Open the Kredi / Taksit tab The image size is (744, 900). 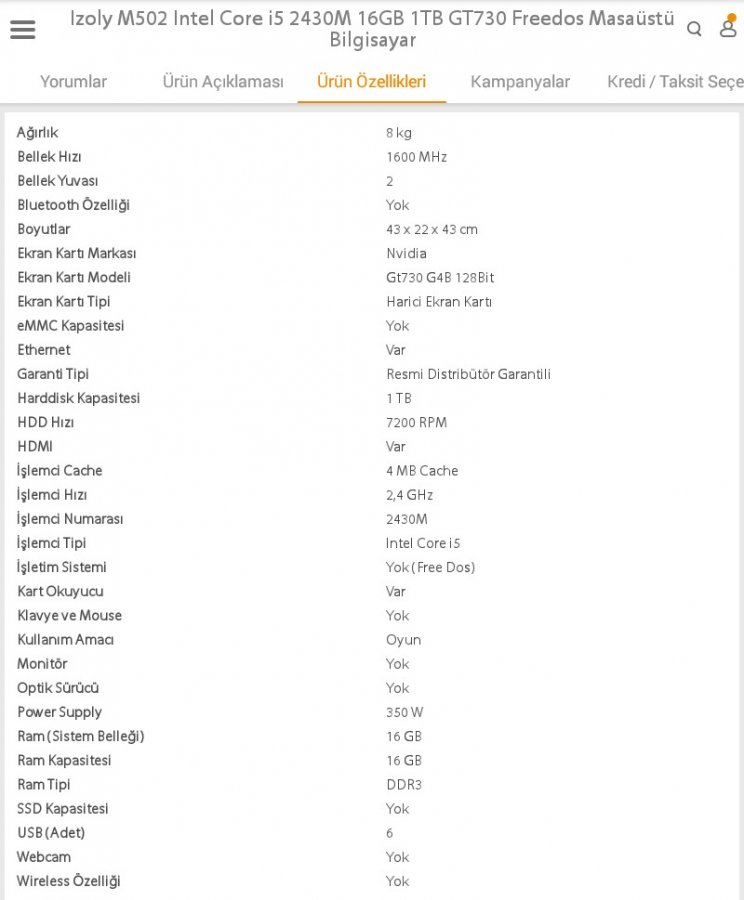[x=675, y=82]
